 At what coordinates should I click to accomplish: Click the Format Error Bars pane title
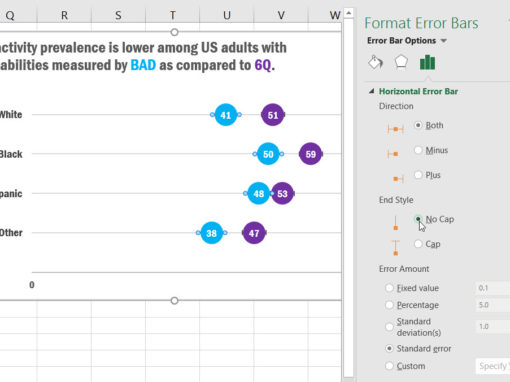(421, 23)
